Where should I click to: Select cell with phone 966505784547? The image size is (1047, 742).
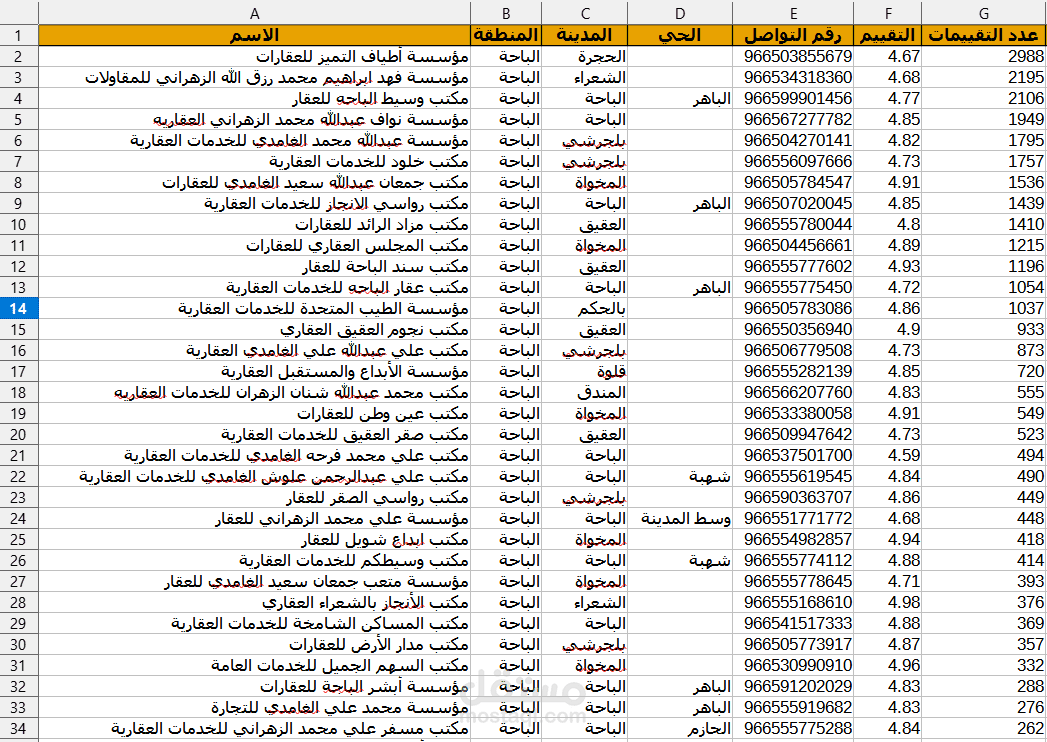(x=793, y=182)
